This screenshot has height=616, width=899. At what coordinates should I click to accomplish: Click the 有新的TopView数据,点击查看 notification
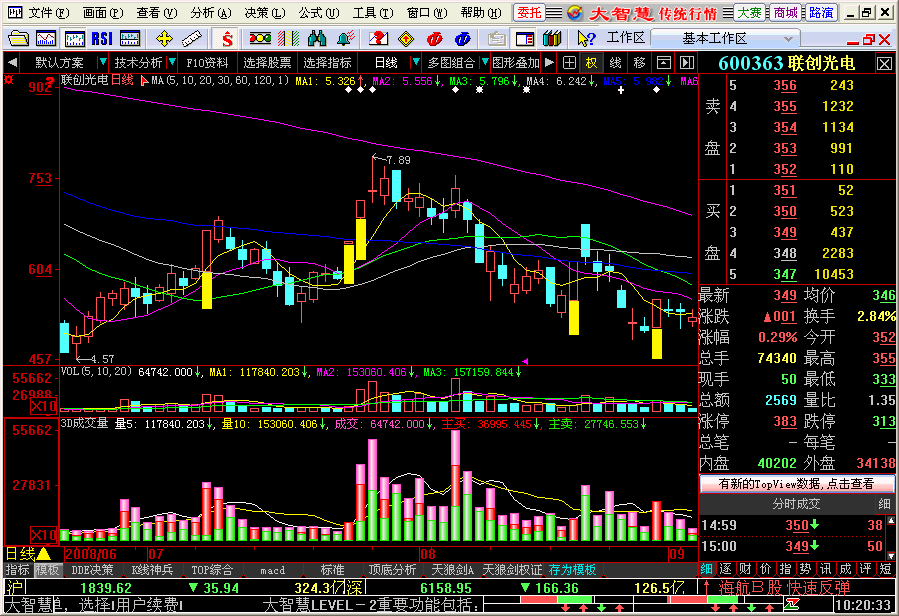pyautogui.click(x=796, y=484)
